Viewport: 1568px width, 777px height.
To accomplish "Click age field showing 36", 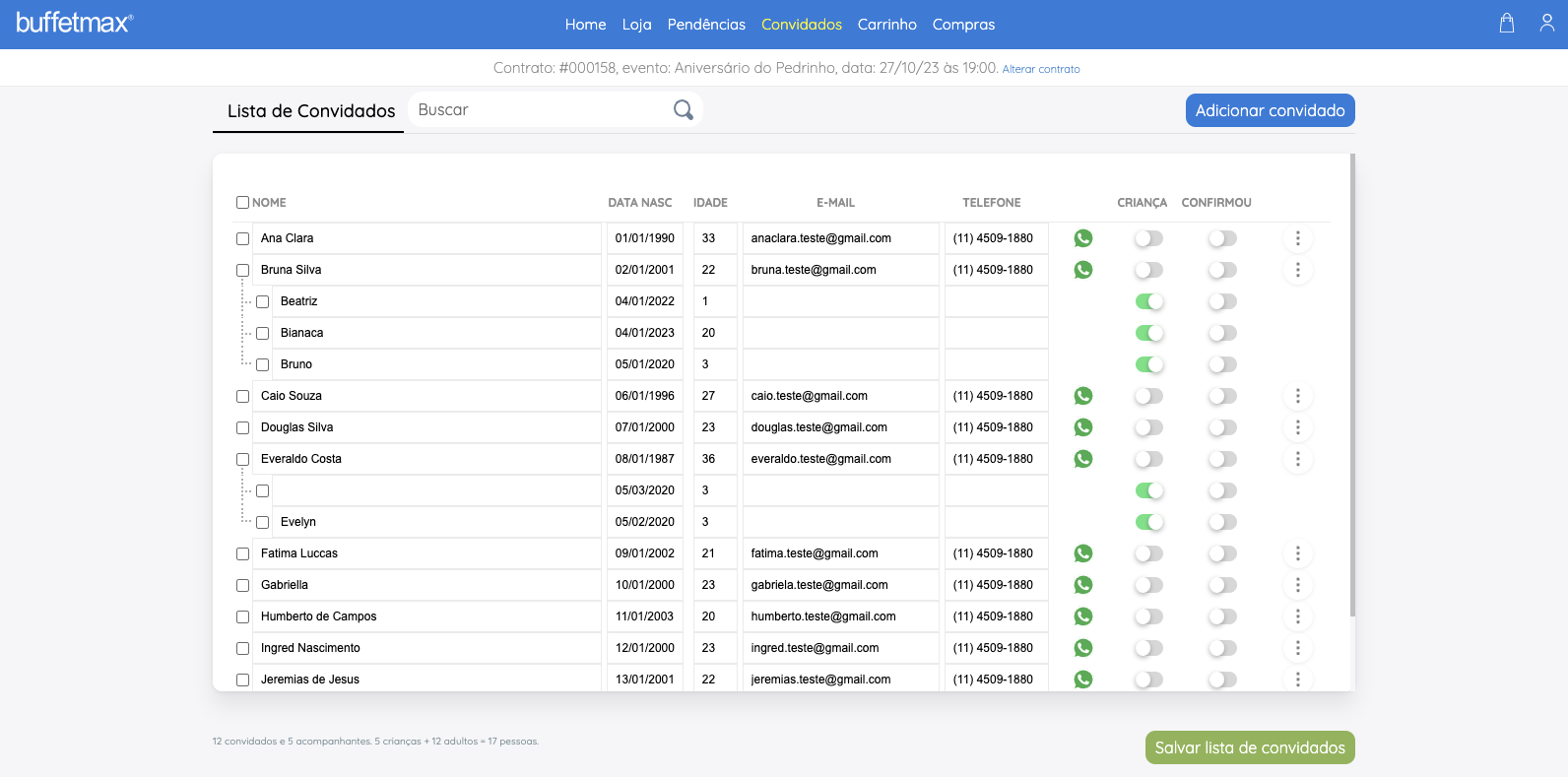I will 715,459.
